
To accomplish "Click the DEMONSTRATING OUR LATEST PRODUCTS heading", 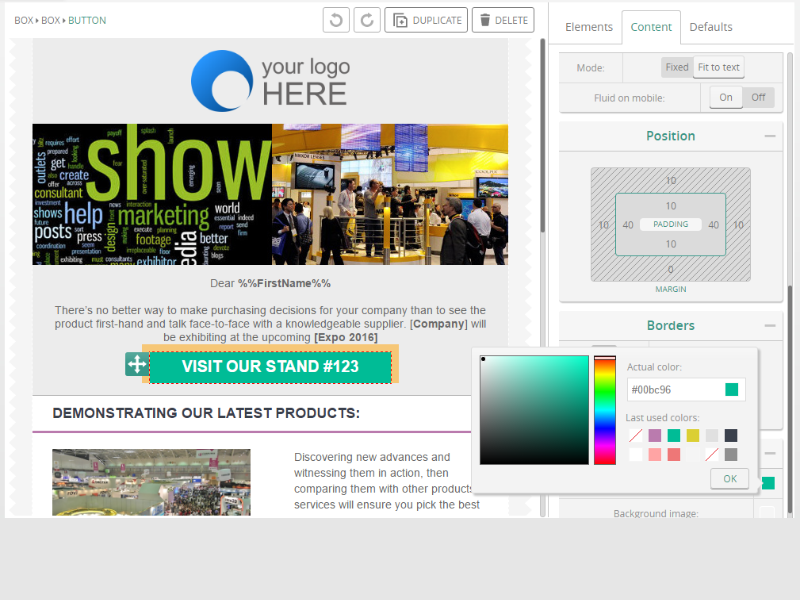I will [x=206, y=413].
